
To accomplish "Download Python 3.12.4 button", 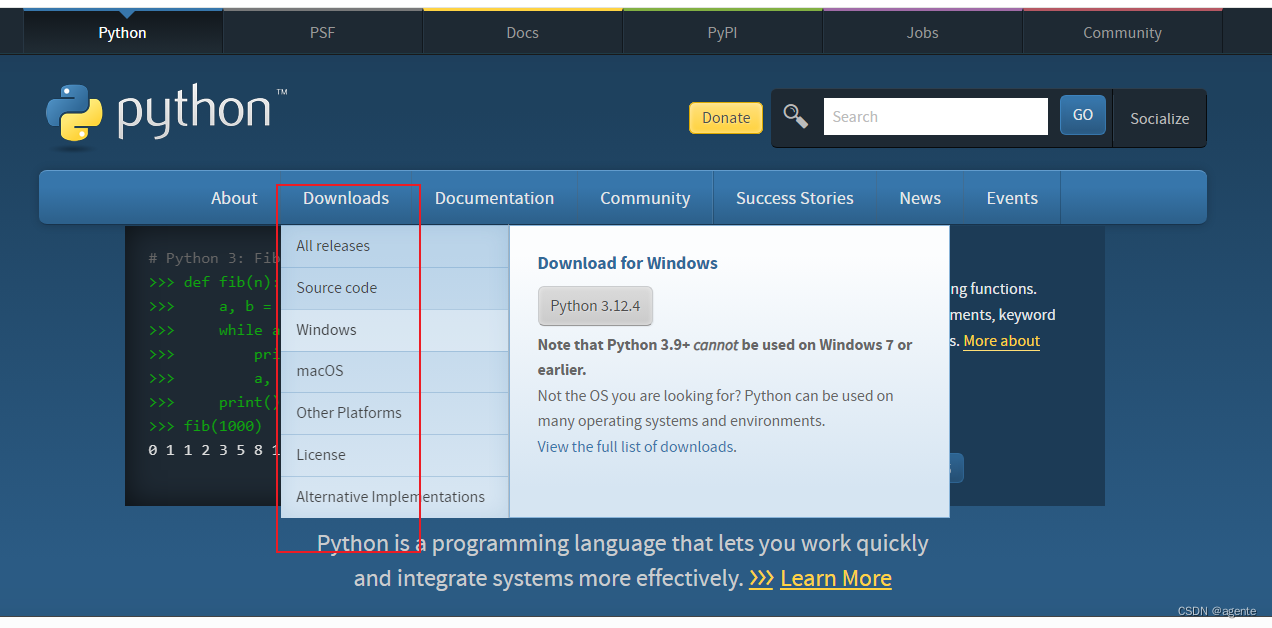I will coord(595,306).
